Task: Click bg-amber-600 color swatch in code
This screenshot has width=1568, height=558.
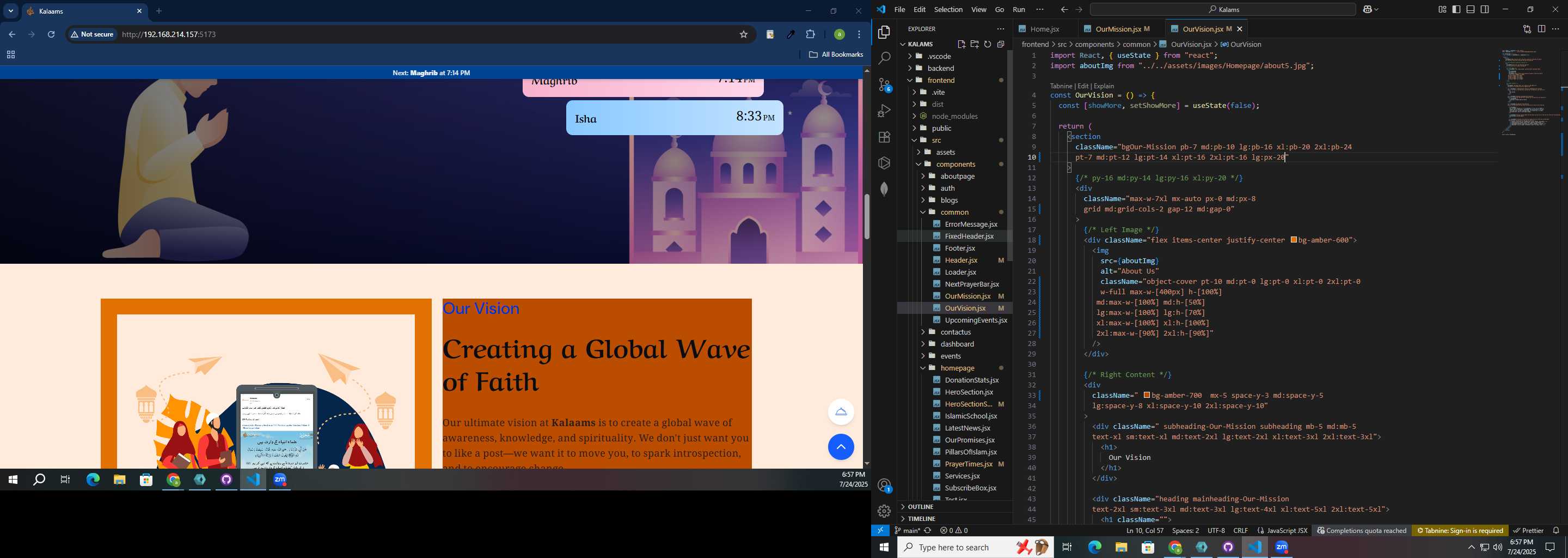Action: tap(1294, 240)
